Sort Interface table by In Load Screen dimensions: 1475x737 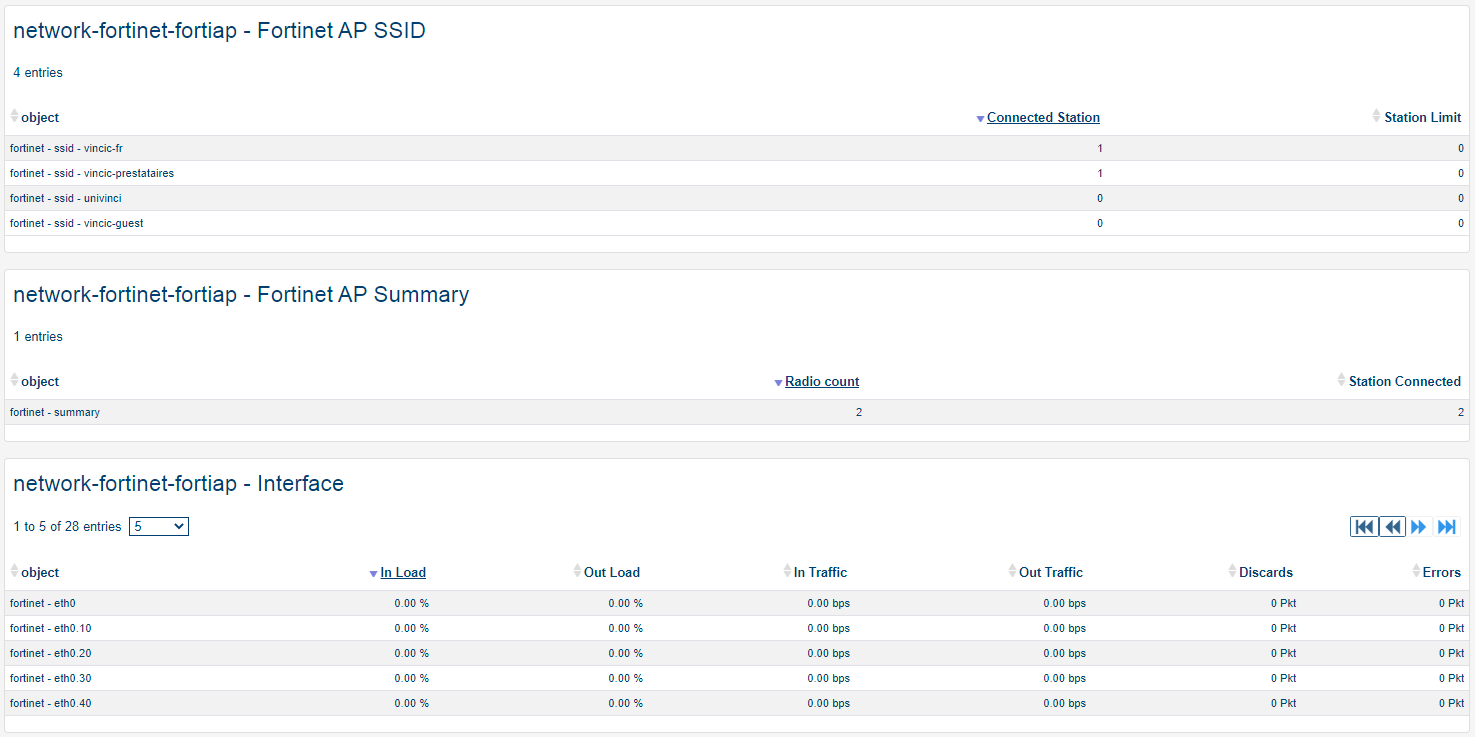[x=403, y=573]
